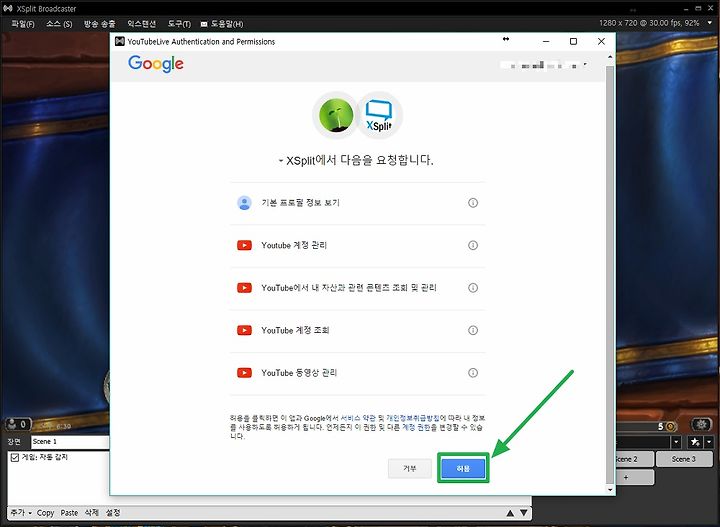Open info icon for 자산과 관련 콘텐츠 조회 및 관리
Viewport: 720px width, 527px height.
coord(472,288)
